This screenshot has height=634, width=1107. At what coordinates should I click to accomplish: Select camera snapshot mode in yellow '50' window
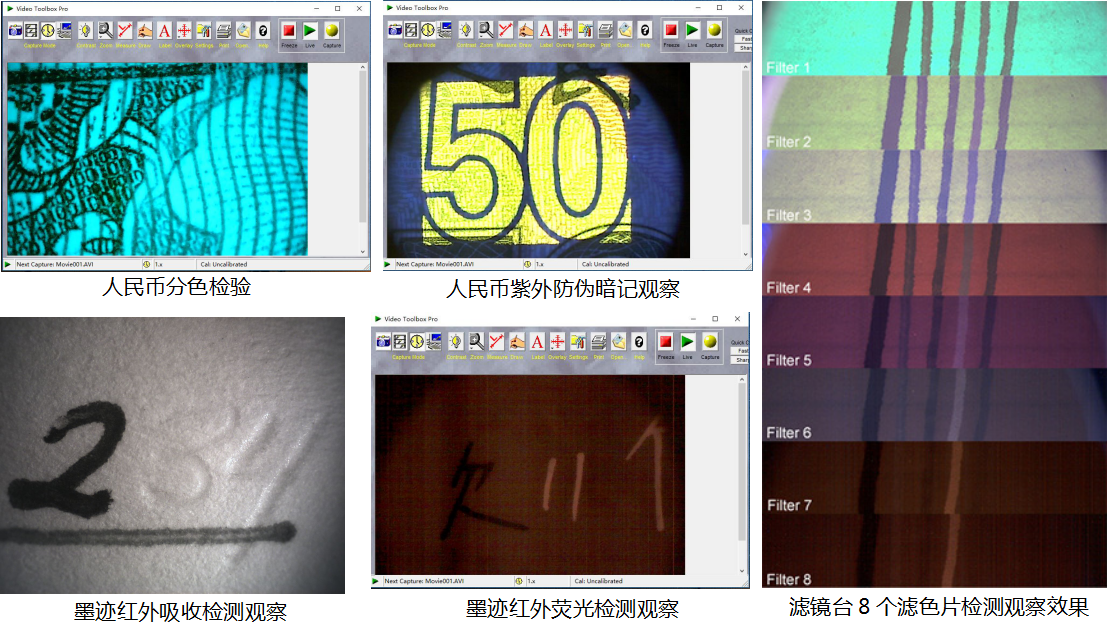tap(395, 30)
